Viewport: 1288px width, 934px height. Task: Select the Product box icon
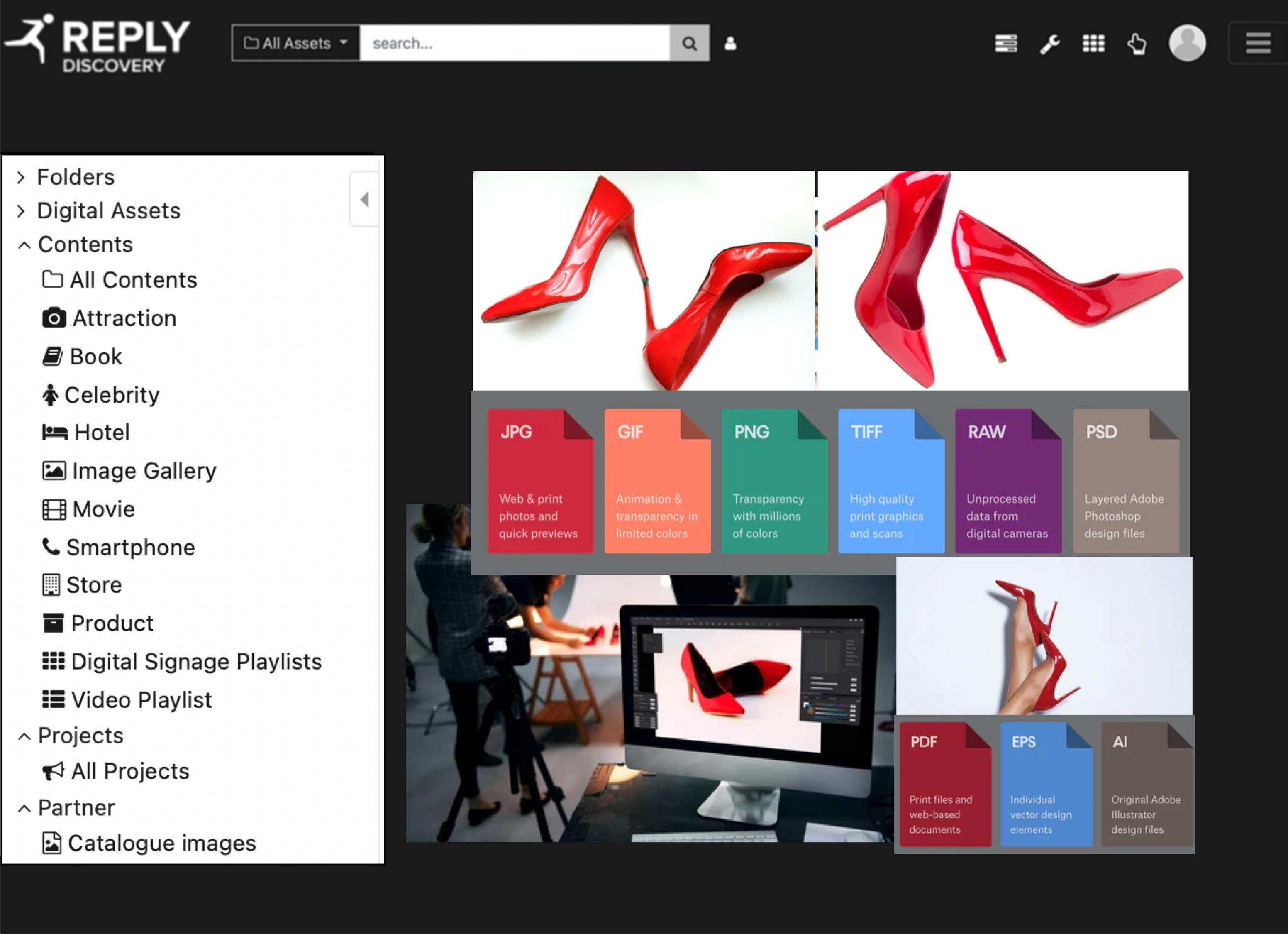pos(54,623)
